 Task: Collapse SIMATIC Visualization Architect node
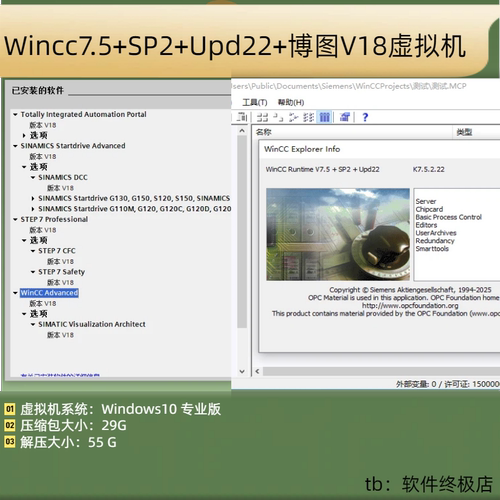[x=33, y=324]
